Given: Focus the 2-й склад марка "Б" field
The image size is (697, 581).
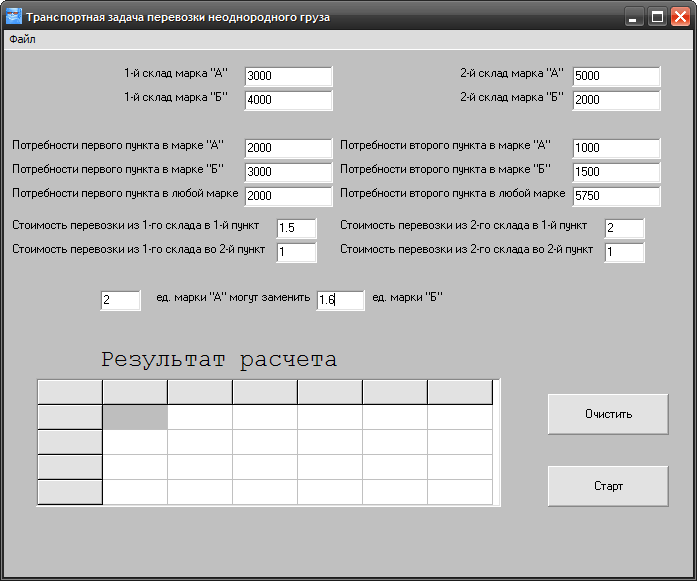Looking at the screenshot, I should tap(616, 100).
